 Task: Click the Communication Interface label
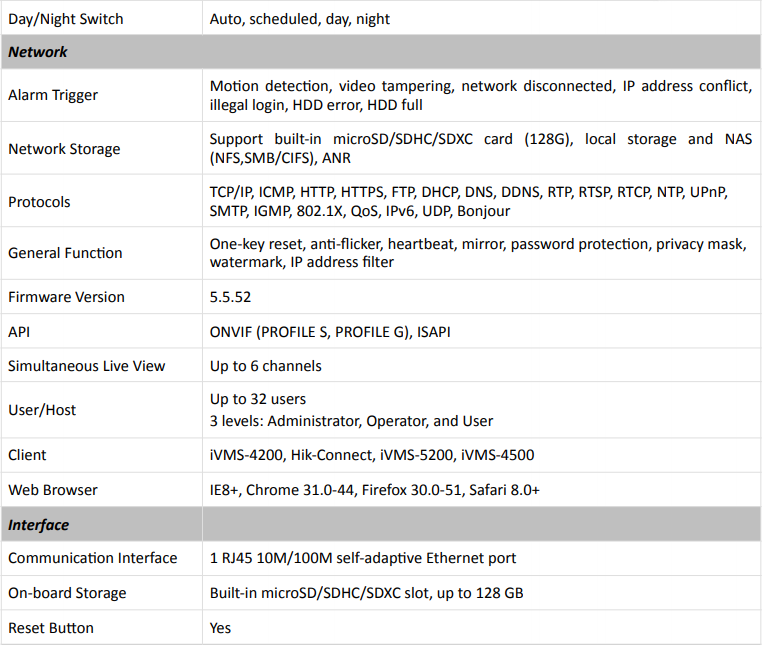coord(93,558)
